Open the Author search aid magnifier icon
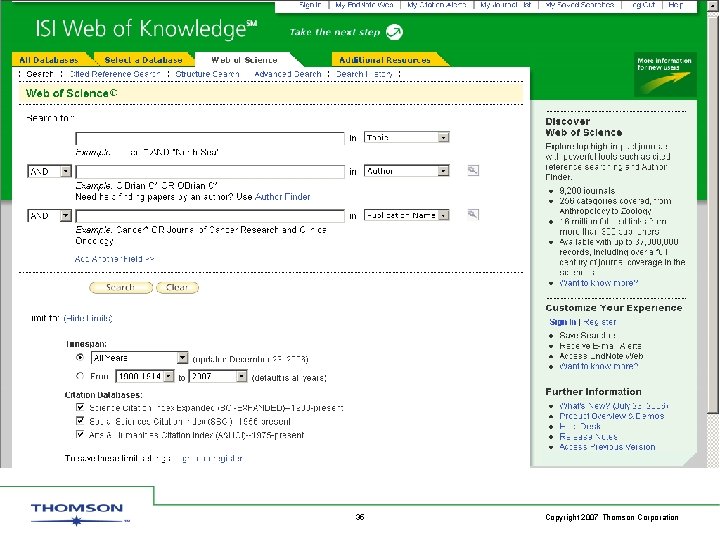 473,170
